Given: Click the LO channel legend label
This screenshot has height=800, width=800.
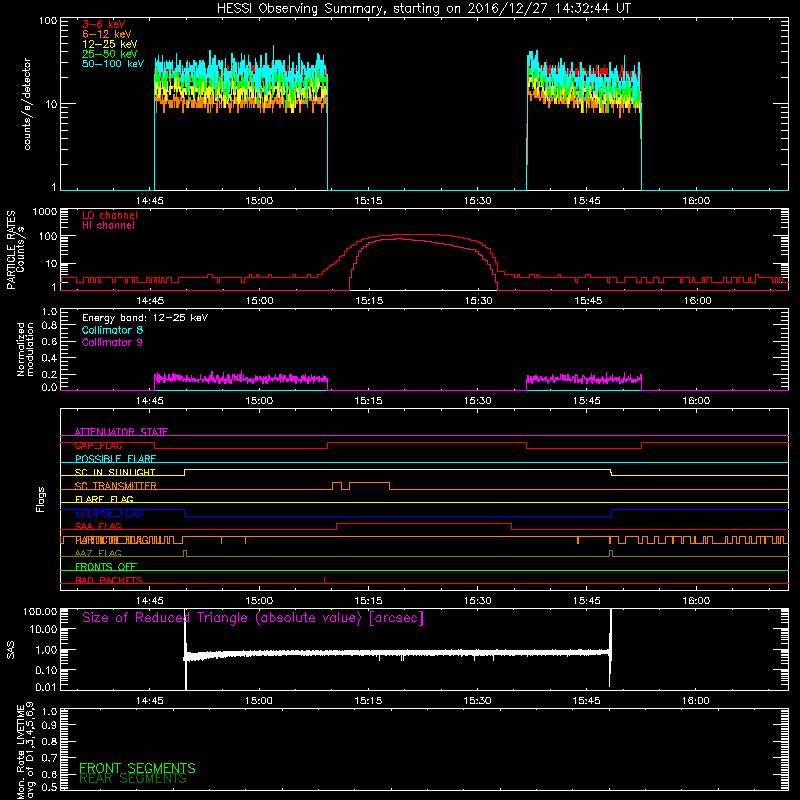Looking at the screenshot, I should pyautogui.click(x=110, y=216).
